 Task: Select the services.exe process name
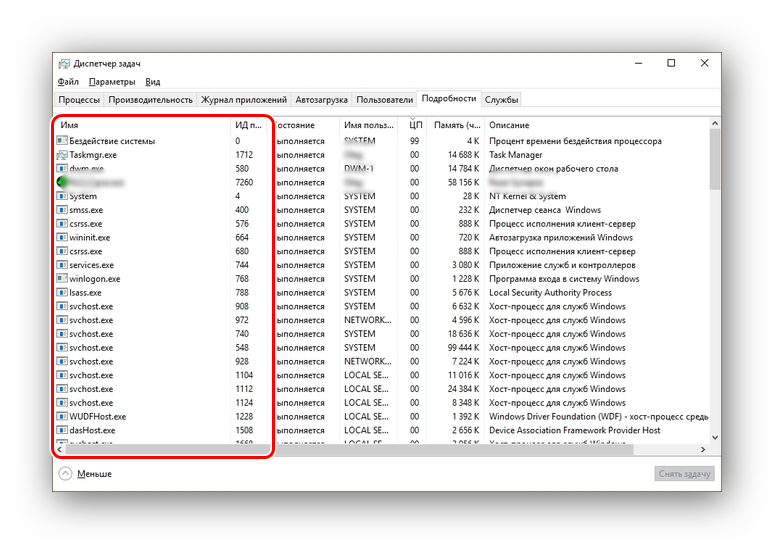pos(91,265)
